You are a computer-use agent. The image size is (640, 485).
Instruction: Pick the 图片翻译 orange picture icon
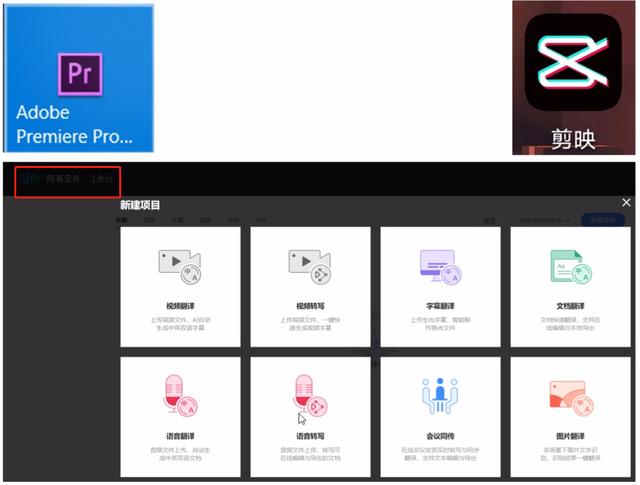pos(570,396)
